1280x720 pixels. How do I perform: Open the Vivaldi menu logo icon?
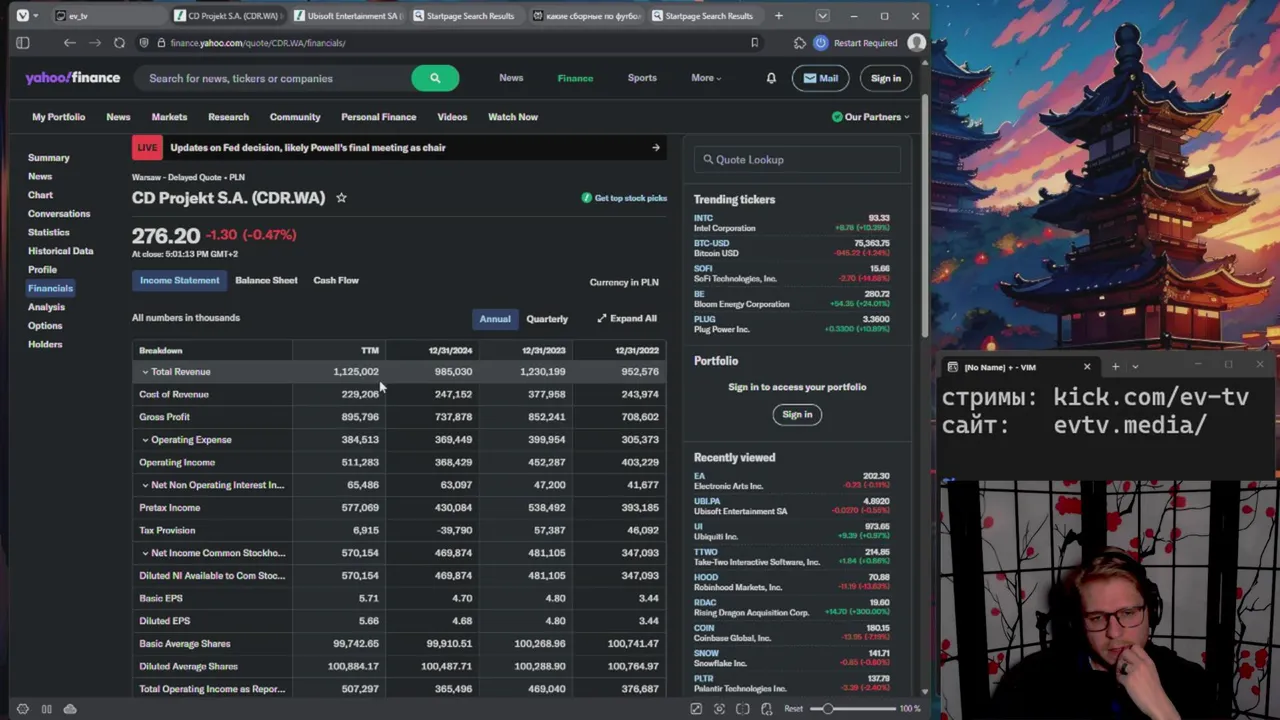pos(22,16)
